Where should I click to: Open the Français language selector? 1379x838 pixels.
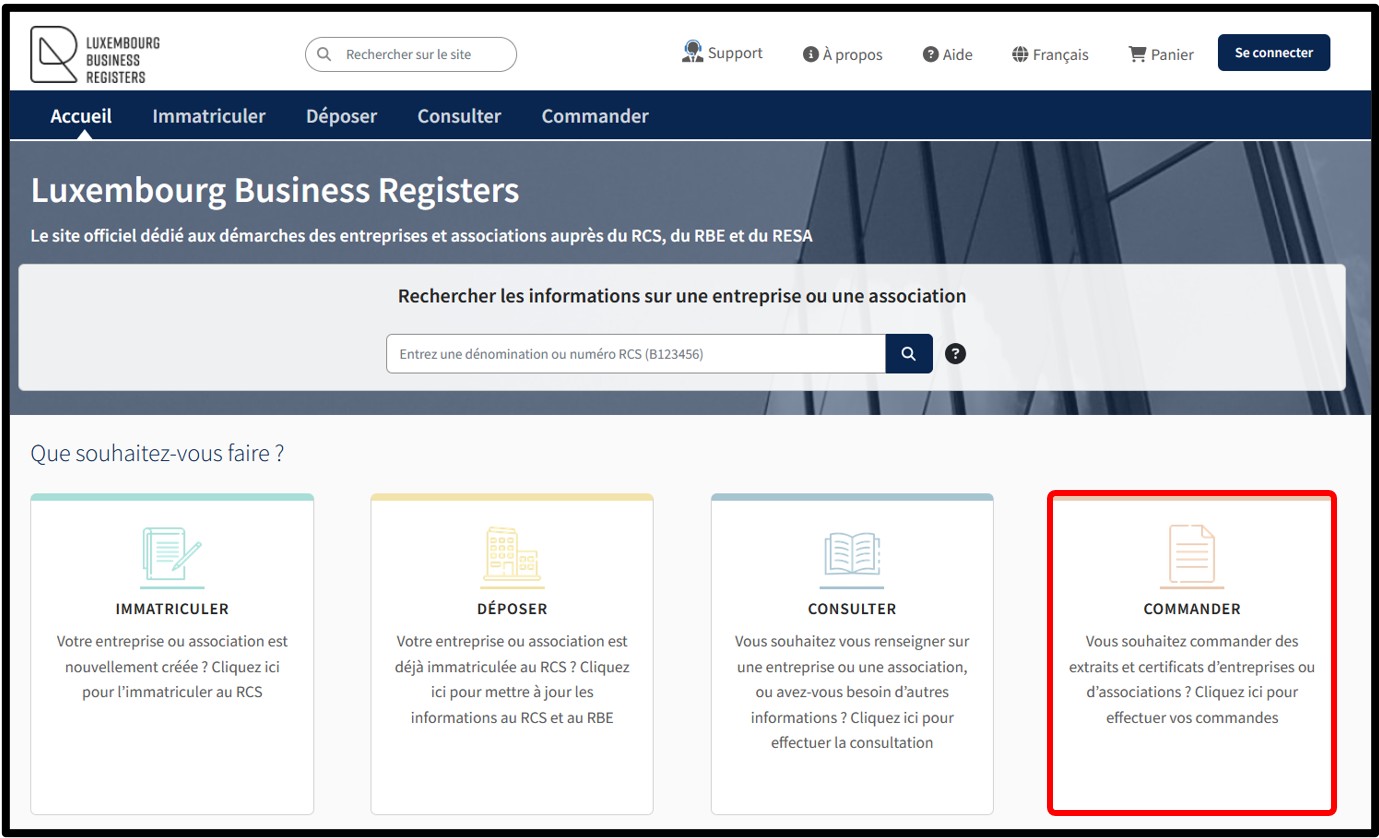click(x=1050, y=54)
